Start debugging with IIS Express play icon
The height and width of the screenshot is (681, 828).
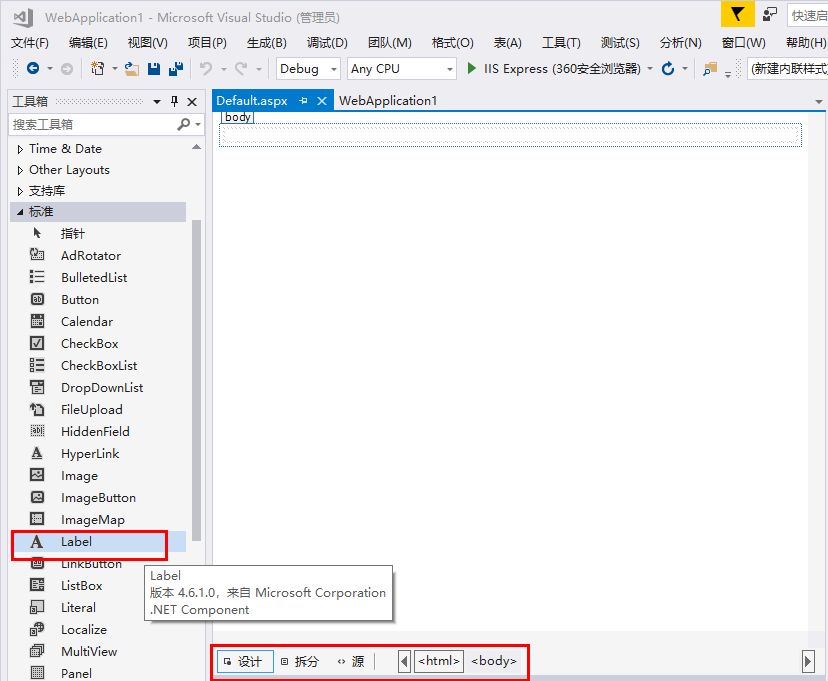coord(472,68)
